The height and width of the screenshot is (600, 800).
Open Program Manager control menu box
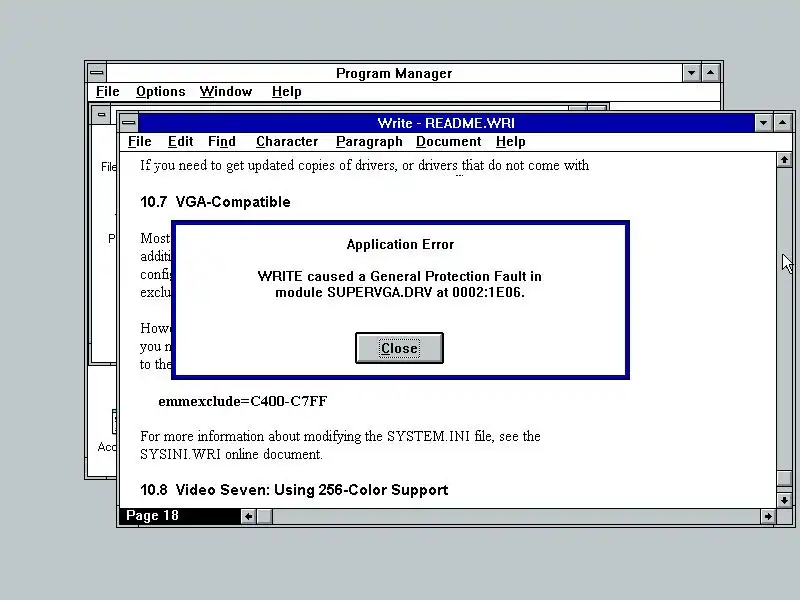pyautogui.click(x=96, y=72)
